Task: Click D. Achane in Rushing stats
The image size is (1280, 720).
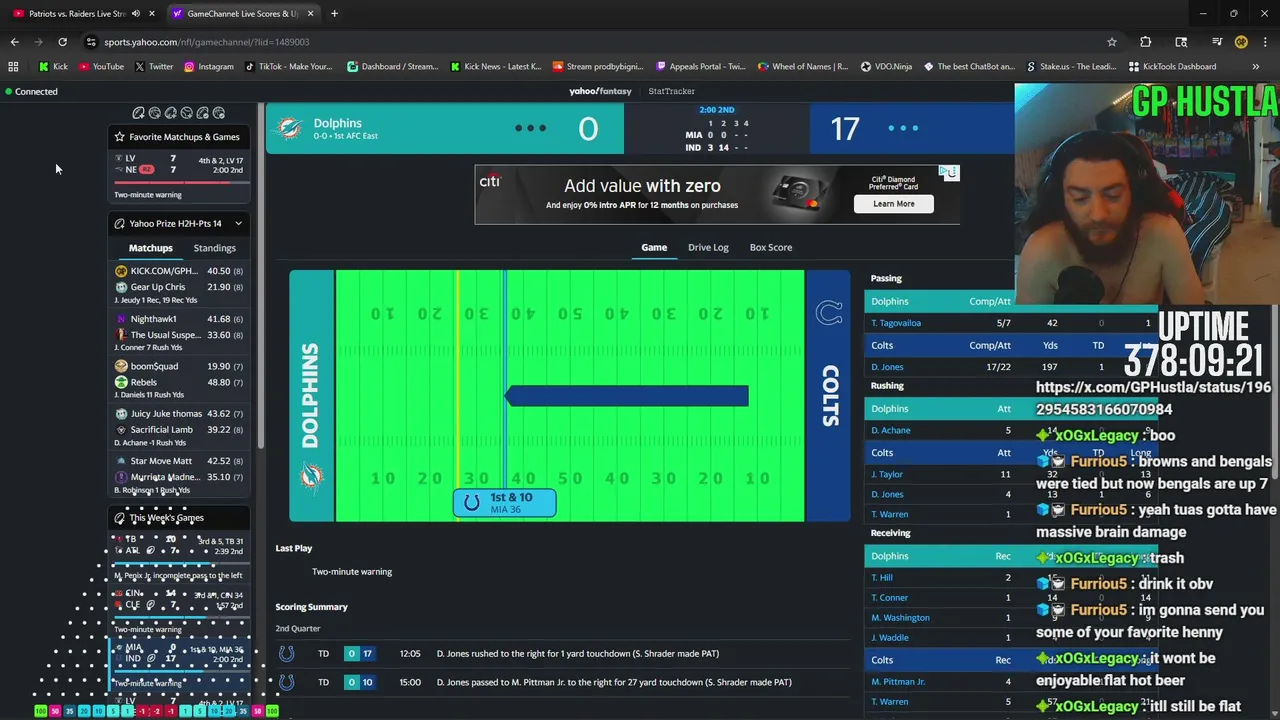Action: (890, 430)
